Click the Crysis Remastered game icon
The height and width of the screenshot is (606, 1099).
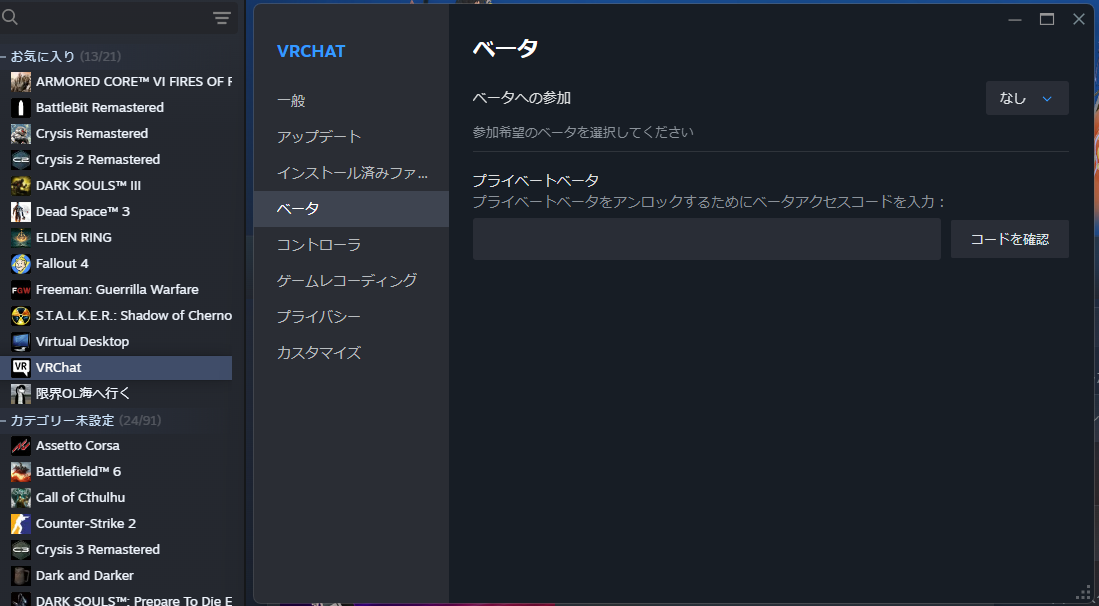pos(21,134)
